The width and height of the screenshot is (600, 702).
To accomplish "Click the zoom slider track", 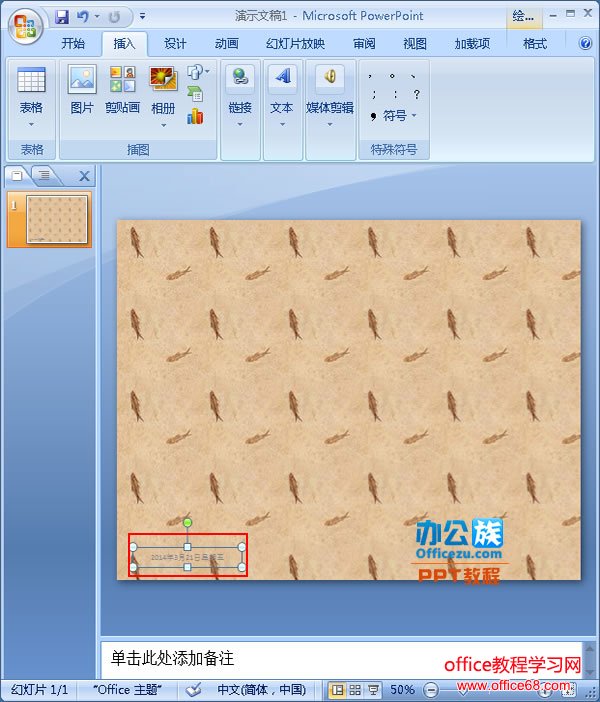I will click(x=490, y=690).
